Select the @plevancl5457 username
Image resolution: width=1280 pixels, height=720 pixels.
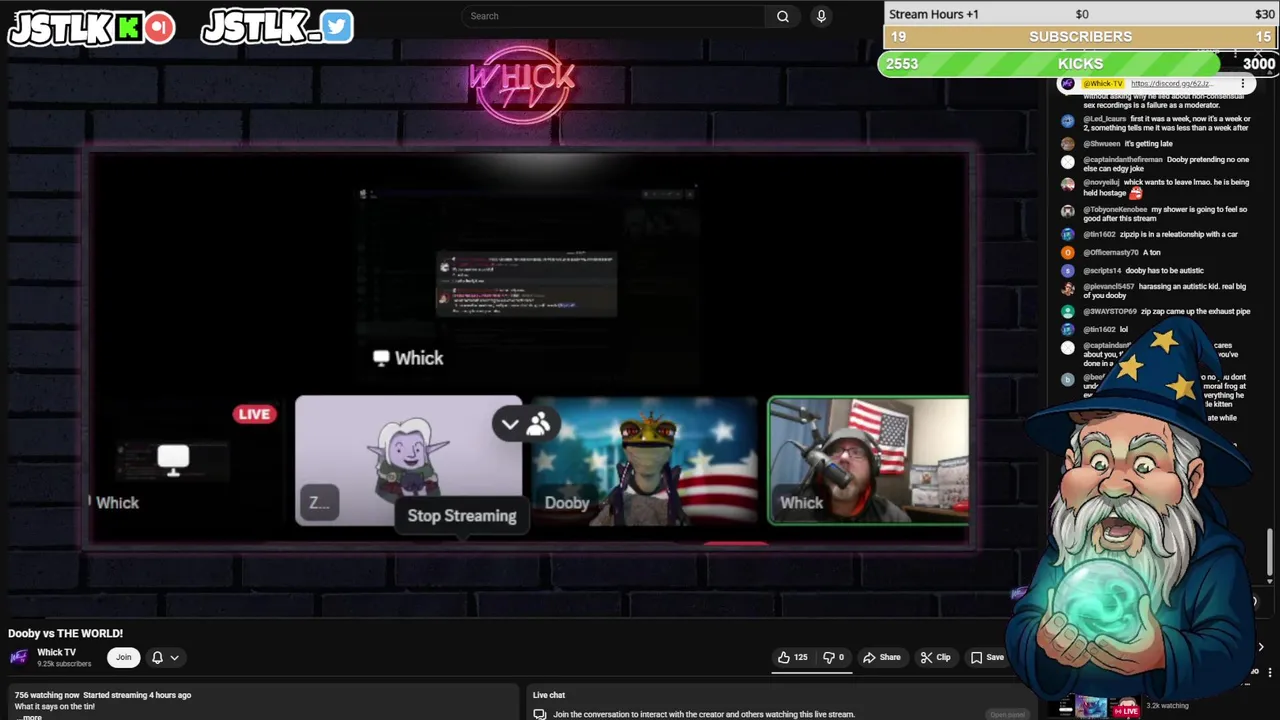(1109, 287)
